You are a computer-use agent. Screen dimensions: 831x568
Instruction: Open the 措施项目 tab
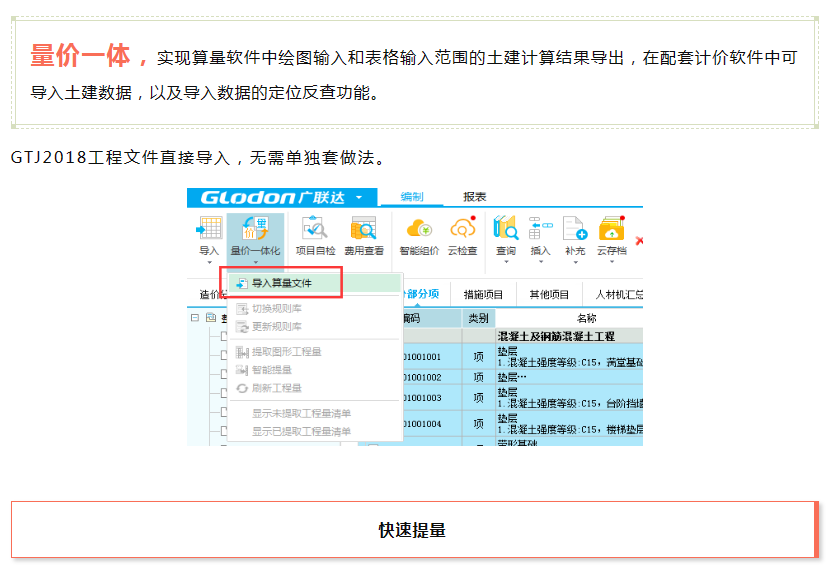pyautogui.click(x=483, y=295)
